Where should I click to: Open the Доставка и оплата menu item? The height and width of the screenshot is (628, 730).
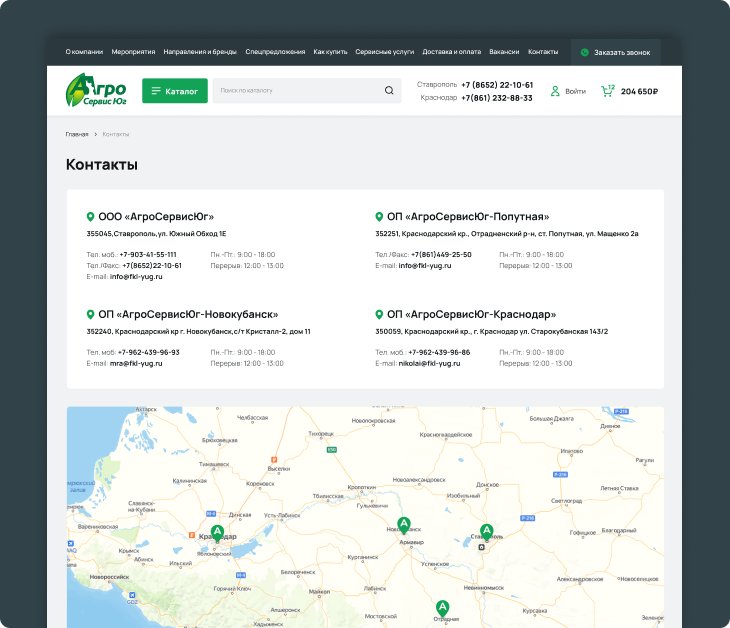pyautogui.click(x=452, y=52)
